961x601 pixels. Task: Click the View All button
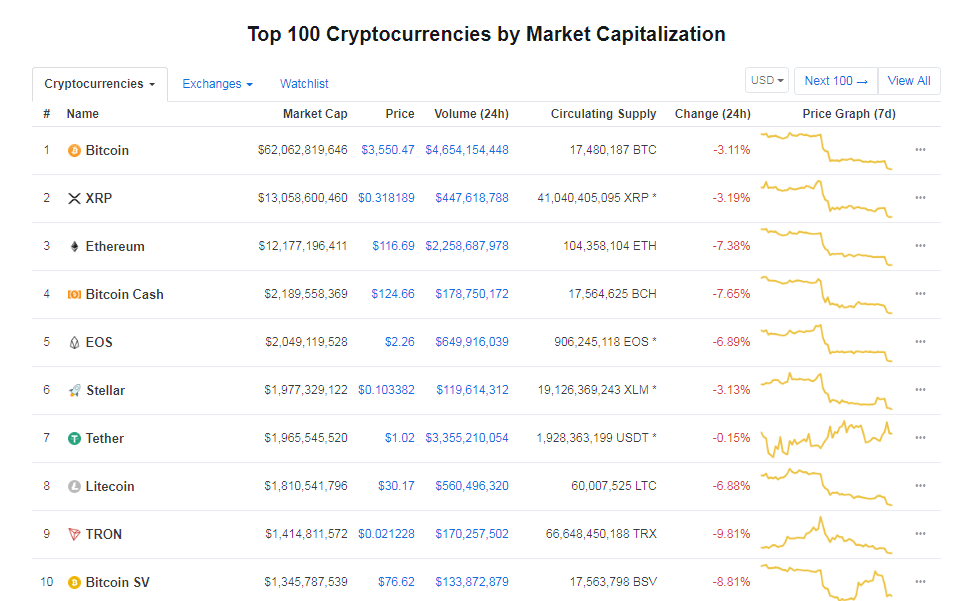click(909, 81)
